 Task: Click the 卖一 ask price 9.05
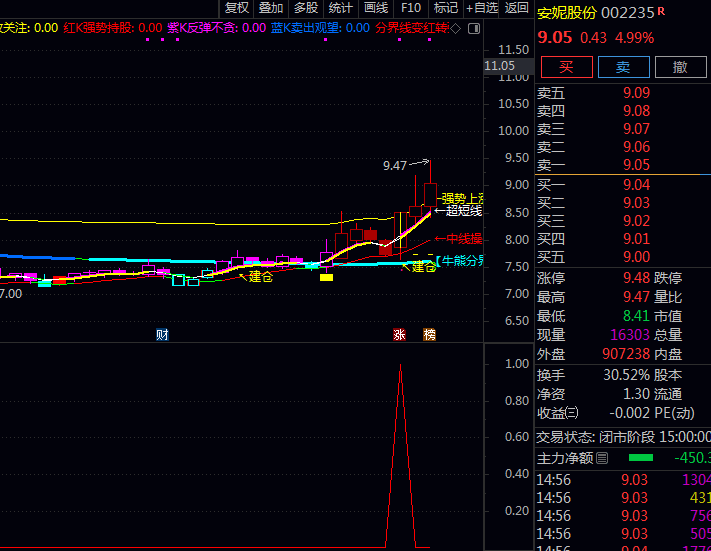(636, 165)
